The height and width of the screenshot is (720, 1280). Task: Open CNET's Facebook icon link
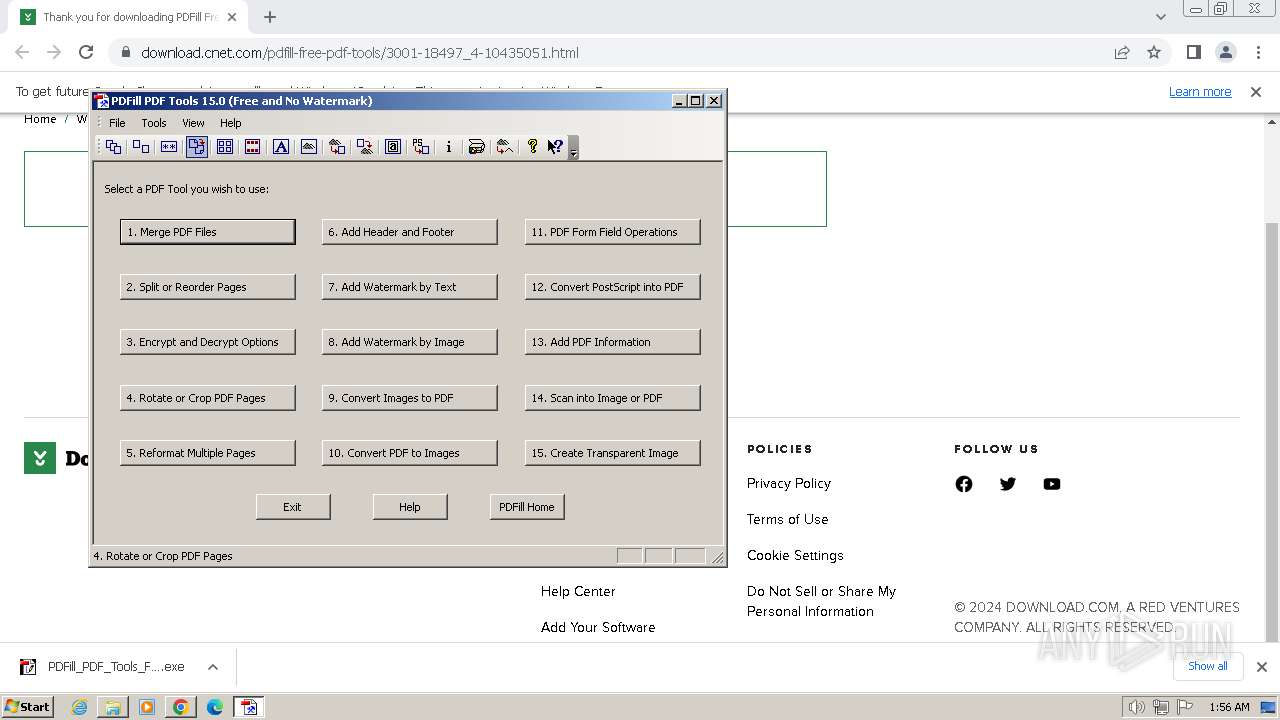964,484
